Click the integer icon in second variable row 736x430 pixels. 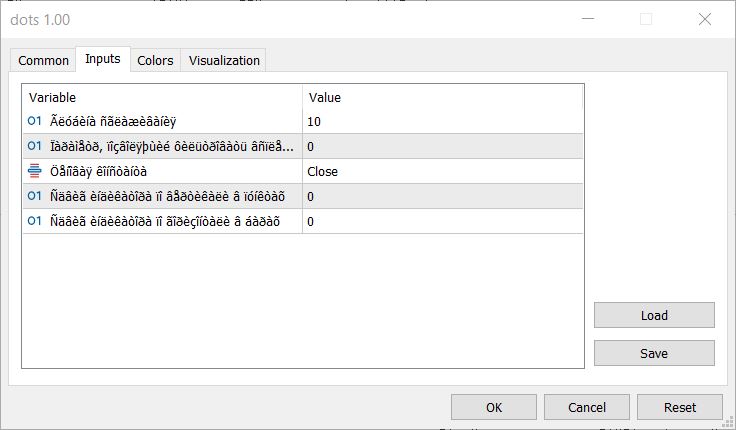click(x=34, y=146)
